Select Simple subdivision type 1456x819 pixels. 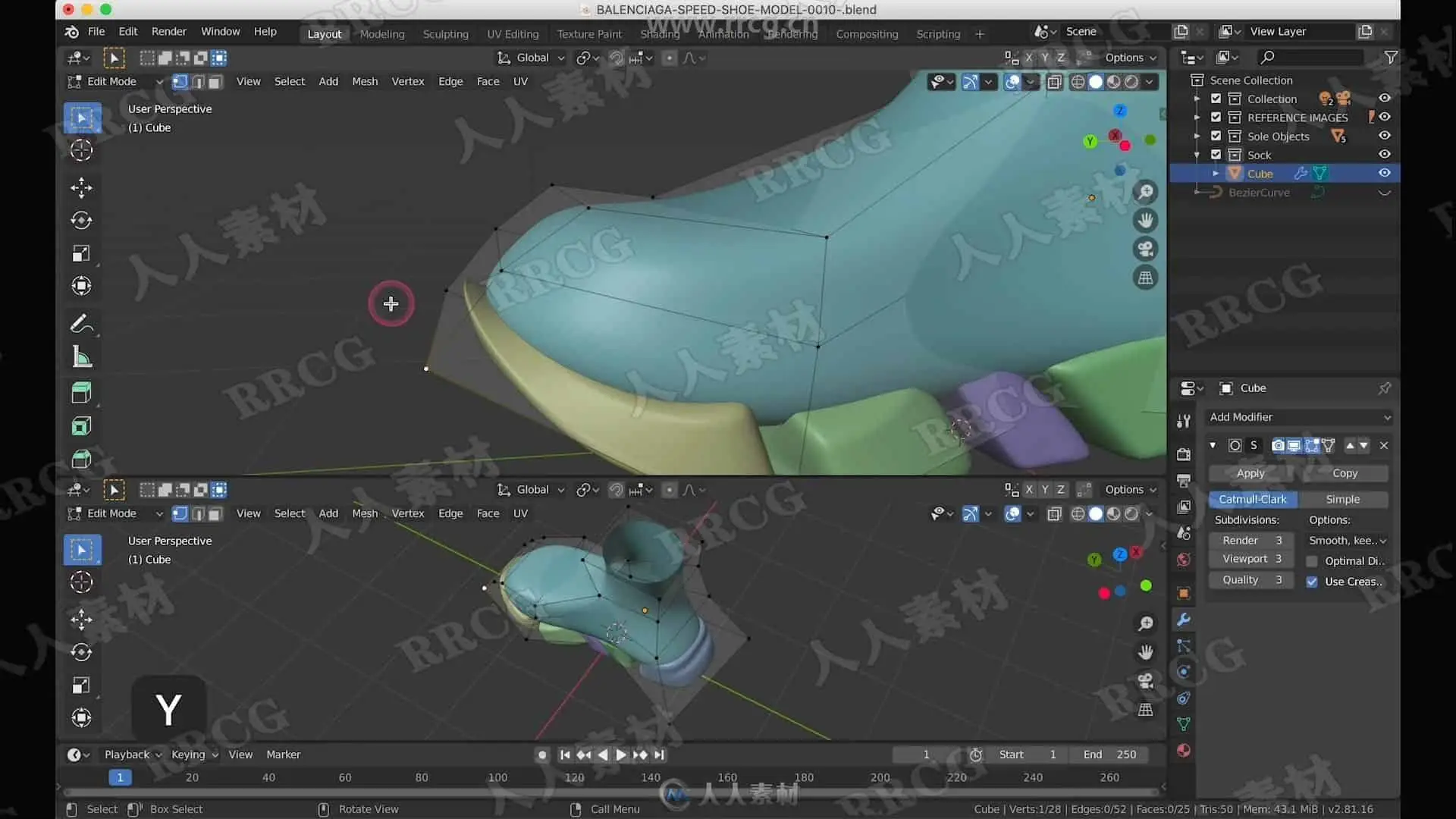pos(1342,499)
